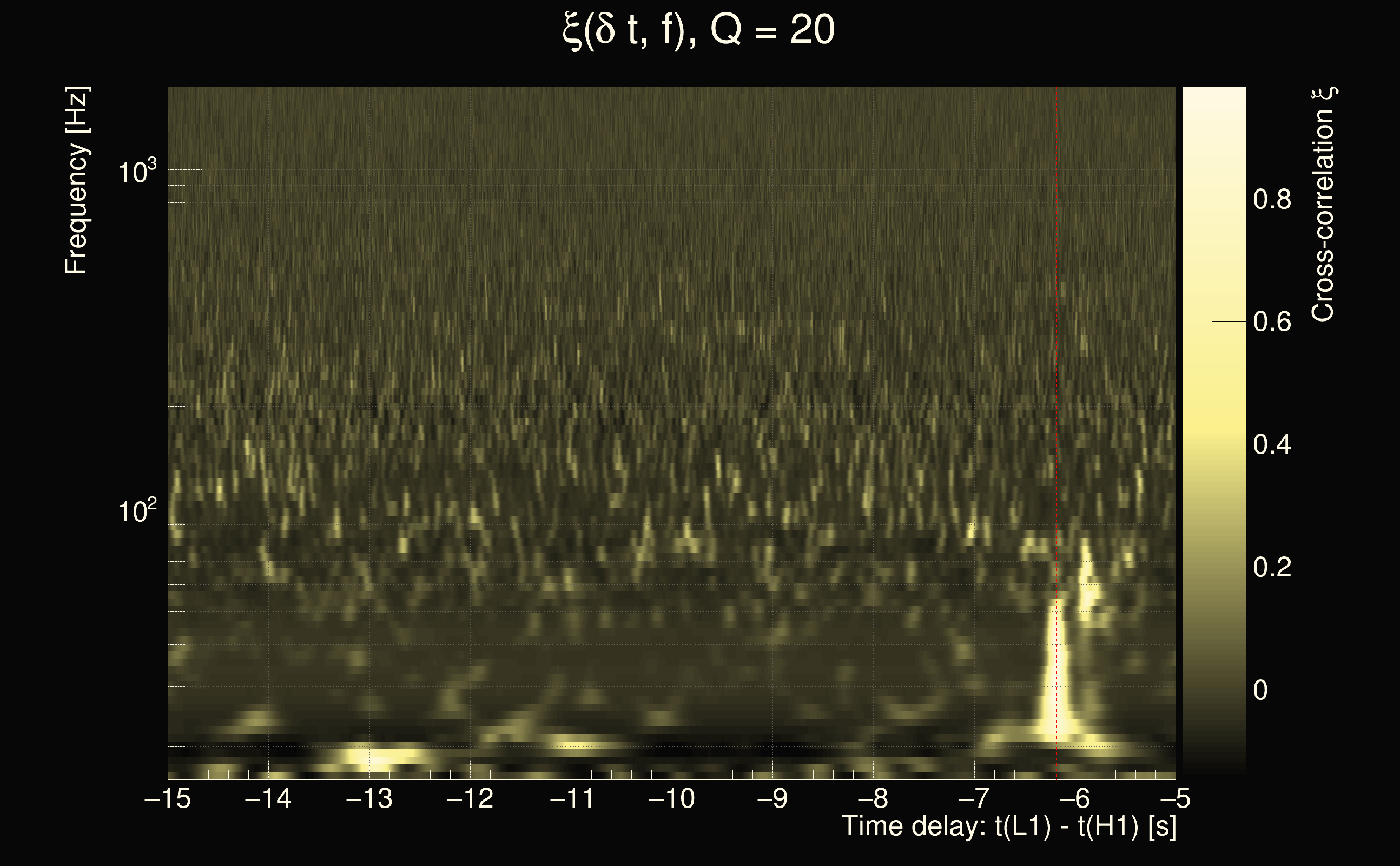Click the -15 x-axis tick label
1400x866 pixels.
tap(168, 798)
